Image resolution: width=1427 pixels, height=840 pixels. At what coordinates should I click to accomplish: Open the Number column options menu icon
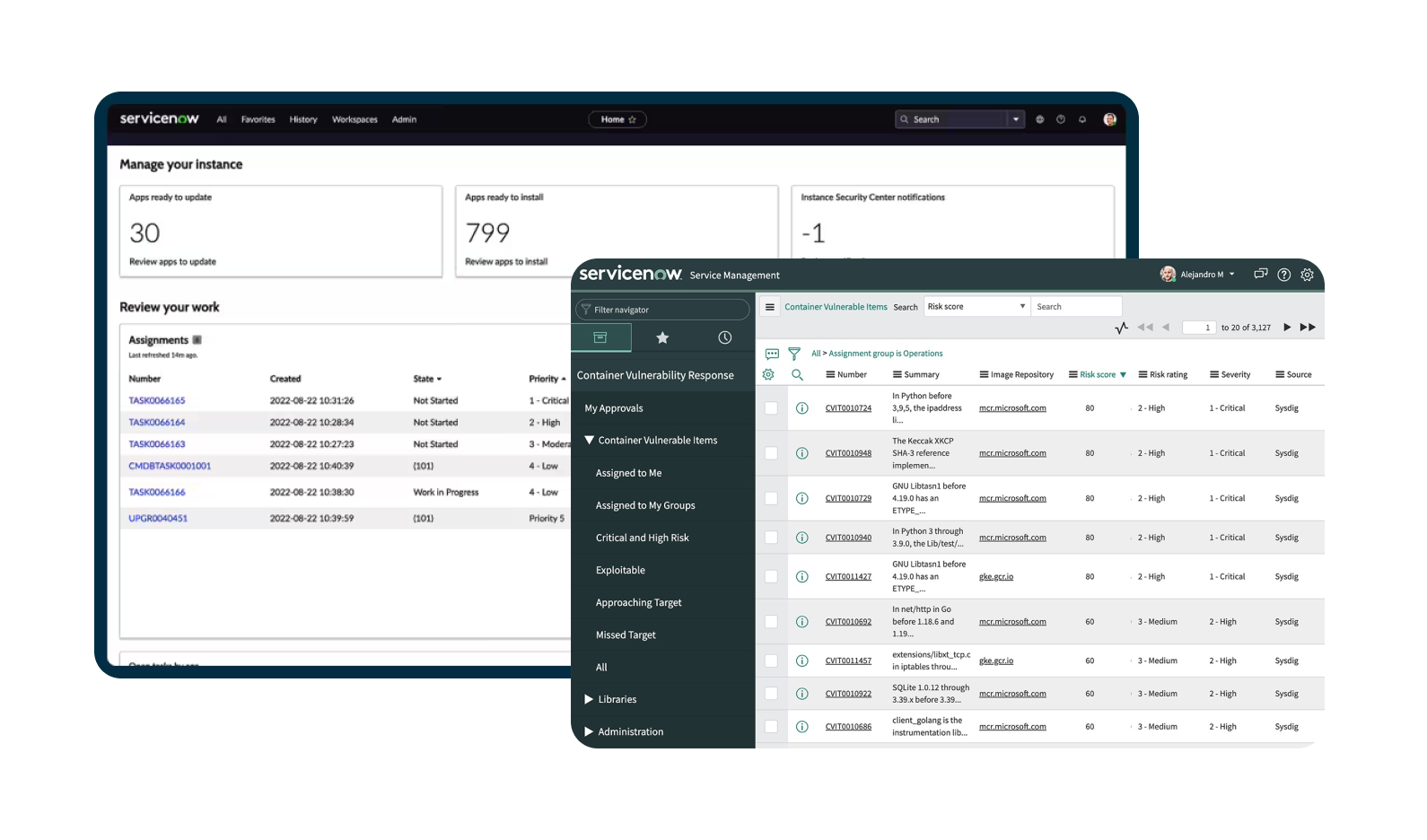[x=831, y=375]
